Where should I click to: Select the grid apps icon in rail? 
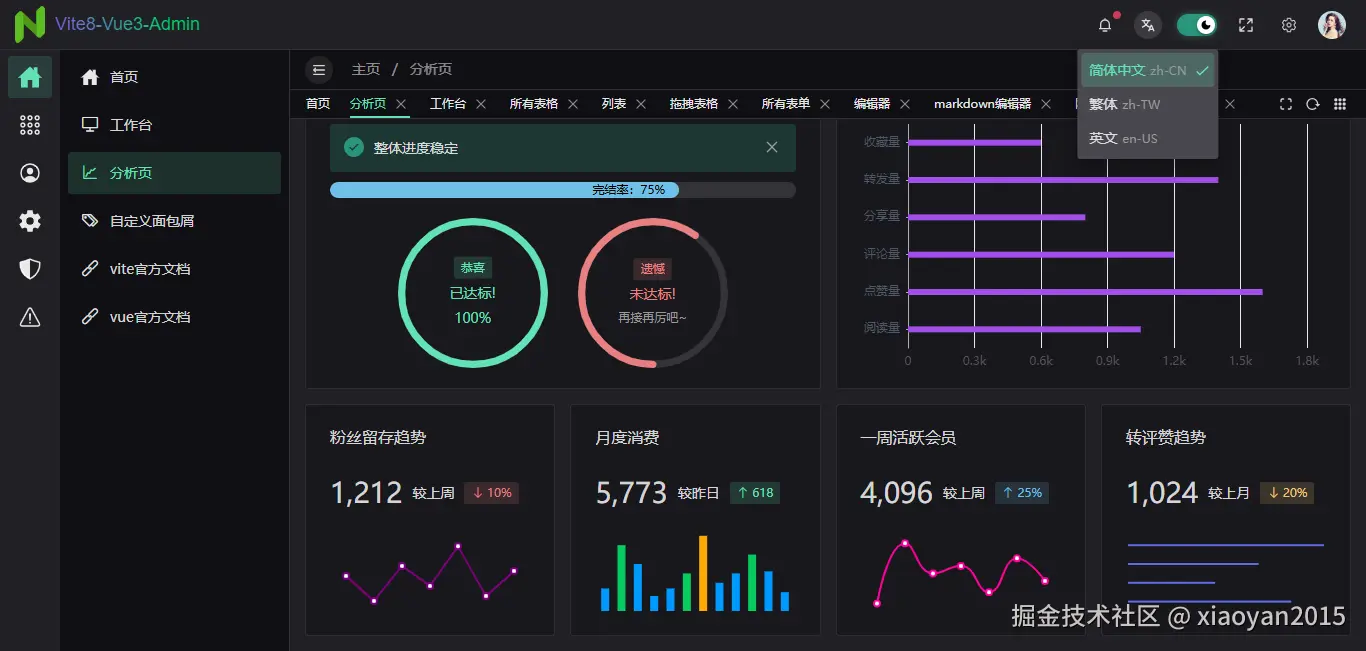pyautogui.click(x=30, y=125)
